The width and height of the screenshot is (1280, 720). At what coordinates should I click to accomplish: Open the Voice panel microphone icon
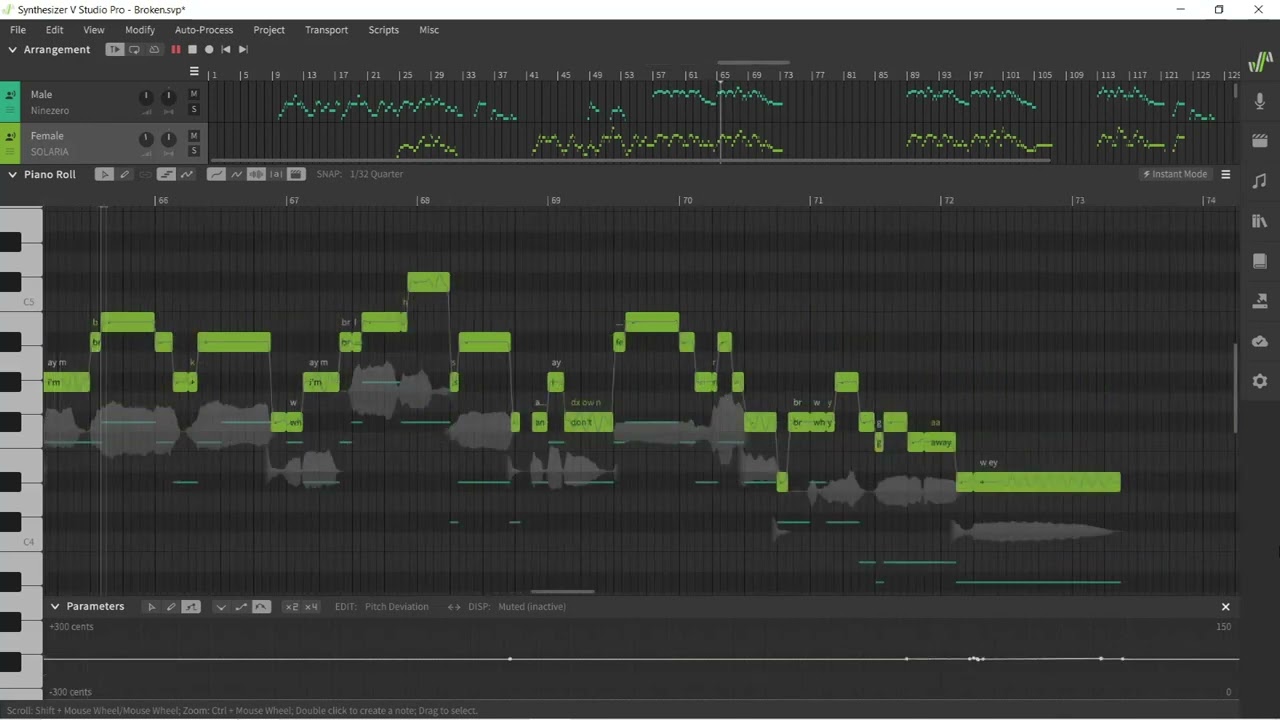pos(1260,101)
